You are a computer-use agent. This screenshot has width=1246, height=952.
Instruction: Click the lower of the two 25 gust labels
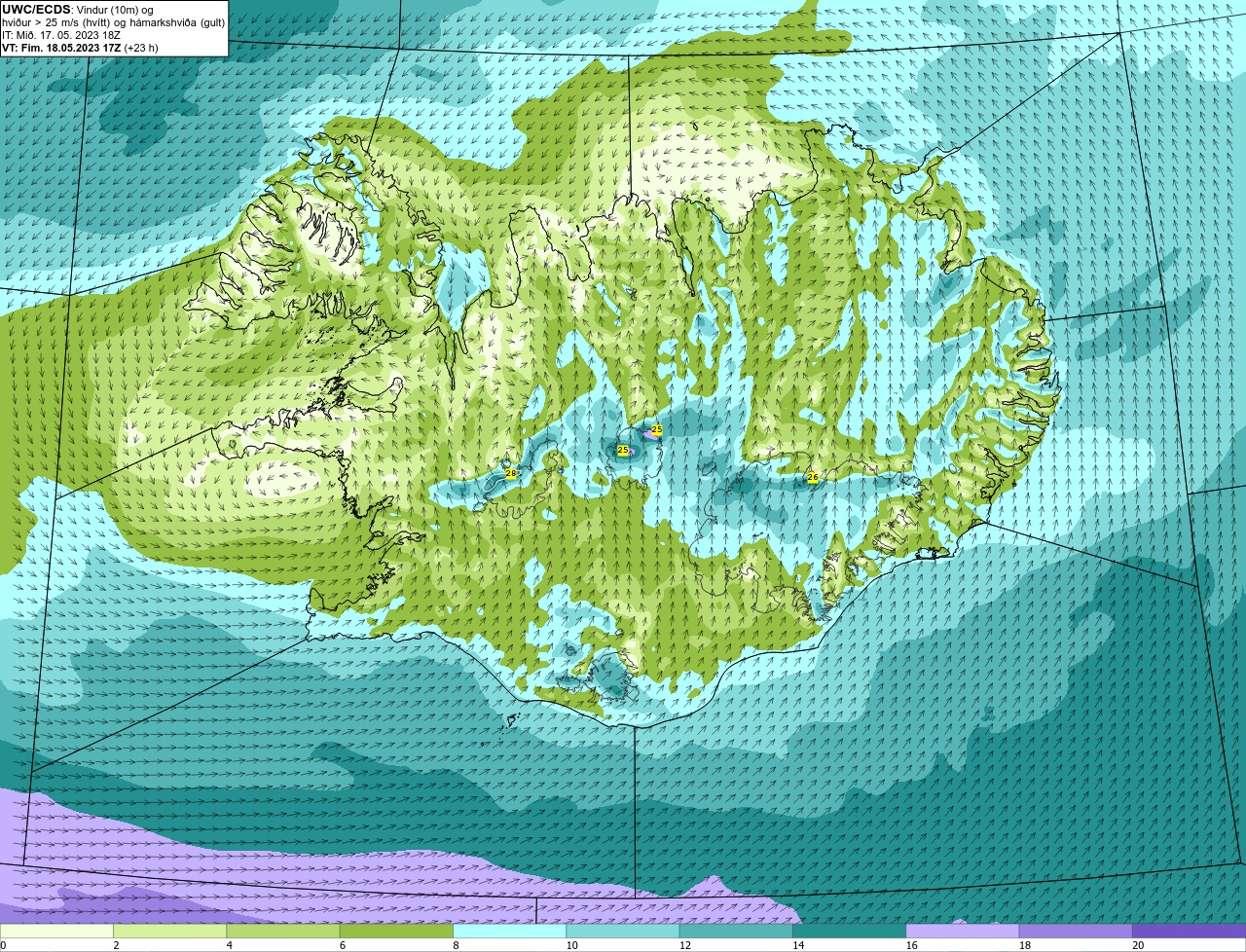pyautogui.click(x=623, y=450)
